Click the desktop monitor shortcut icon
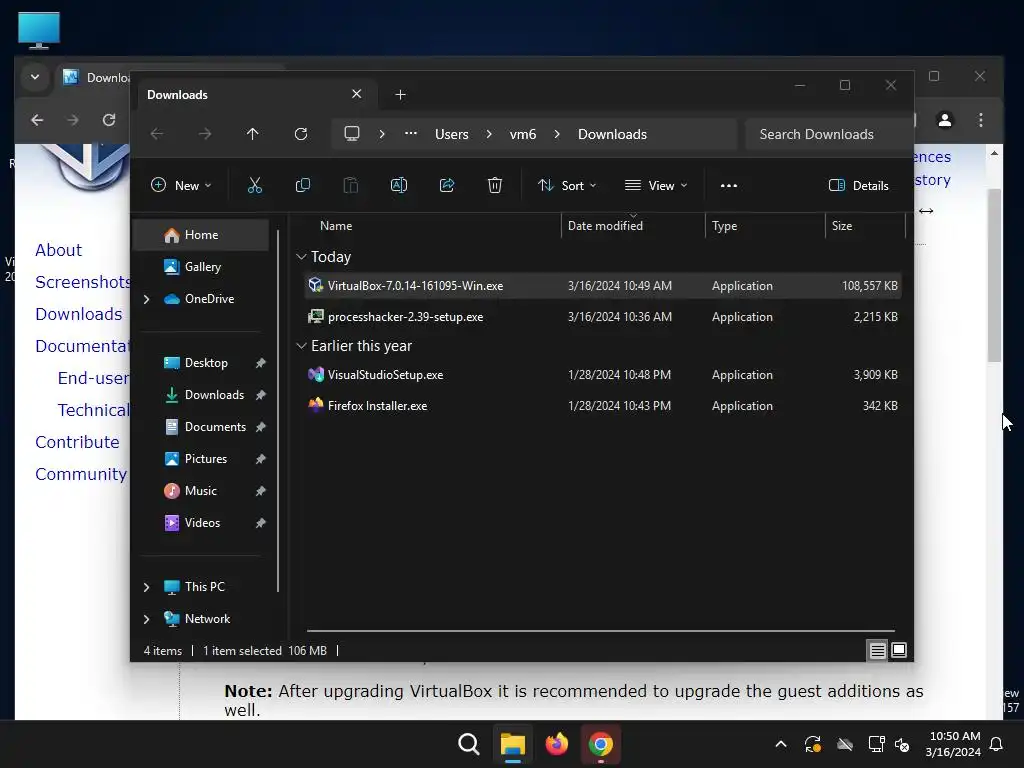The image size is (1024, 768). (39, 31)
